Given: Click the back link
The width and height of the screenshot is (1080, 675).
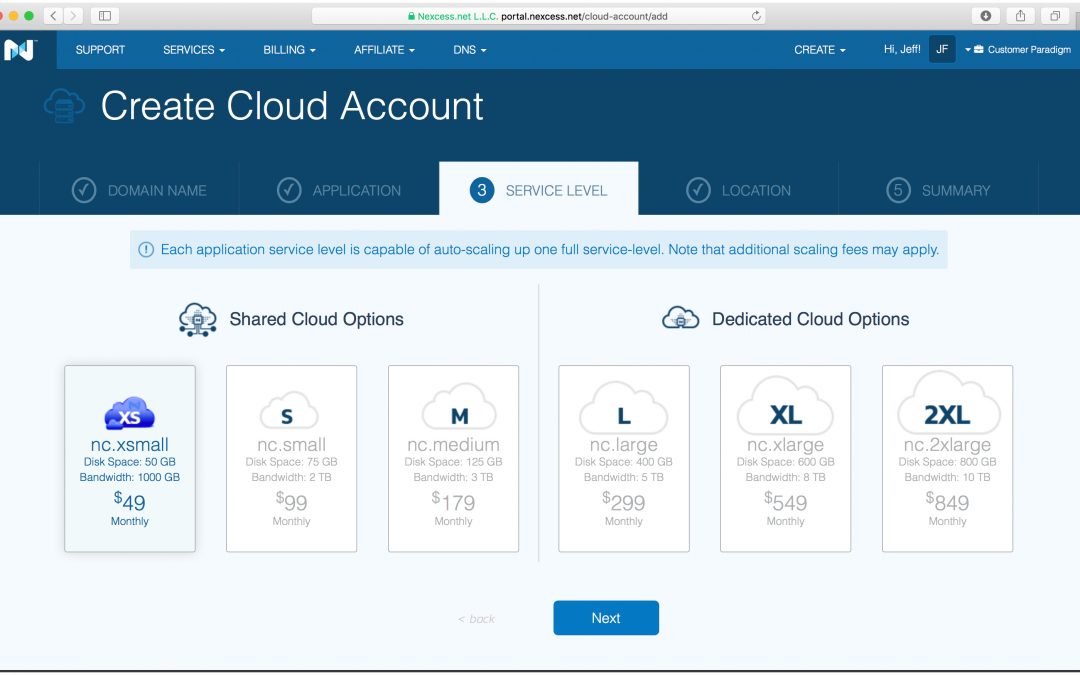Looking at the screenshot, I should coord(477,619).
